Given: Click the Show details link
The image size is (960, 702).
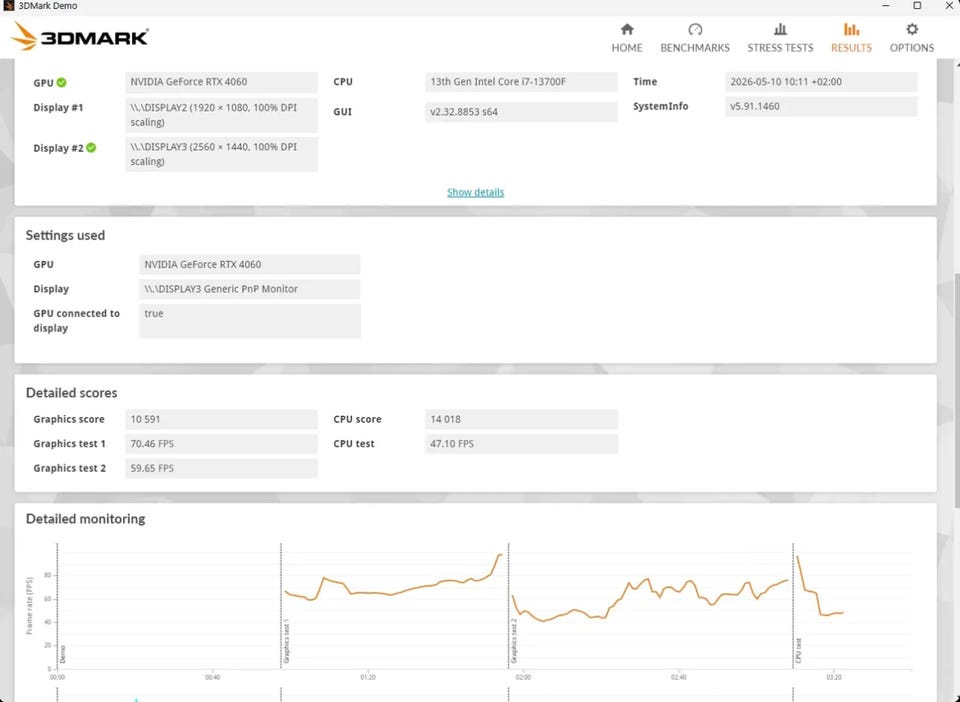Looking at the screenshot, I should click(475, 192).
